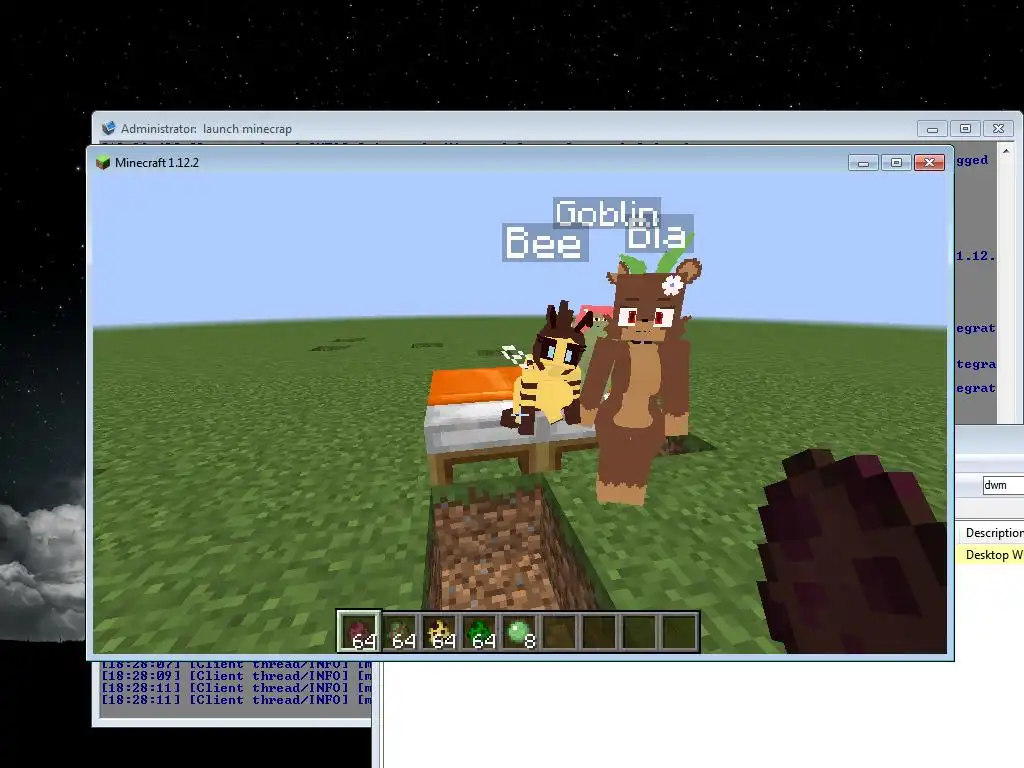
Task: Click the Description column header
Action: click(994, 533)
